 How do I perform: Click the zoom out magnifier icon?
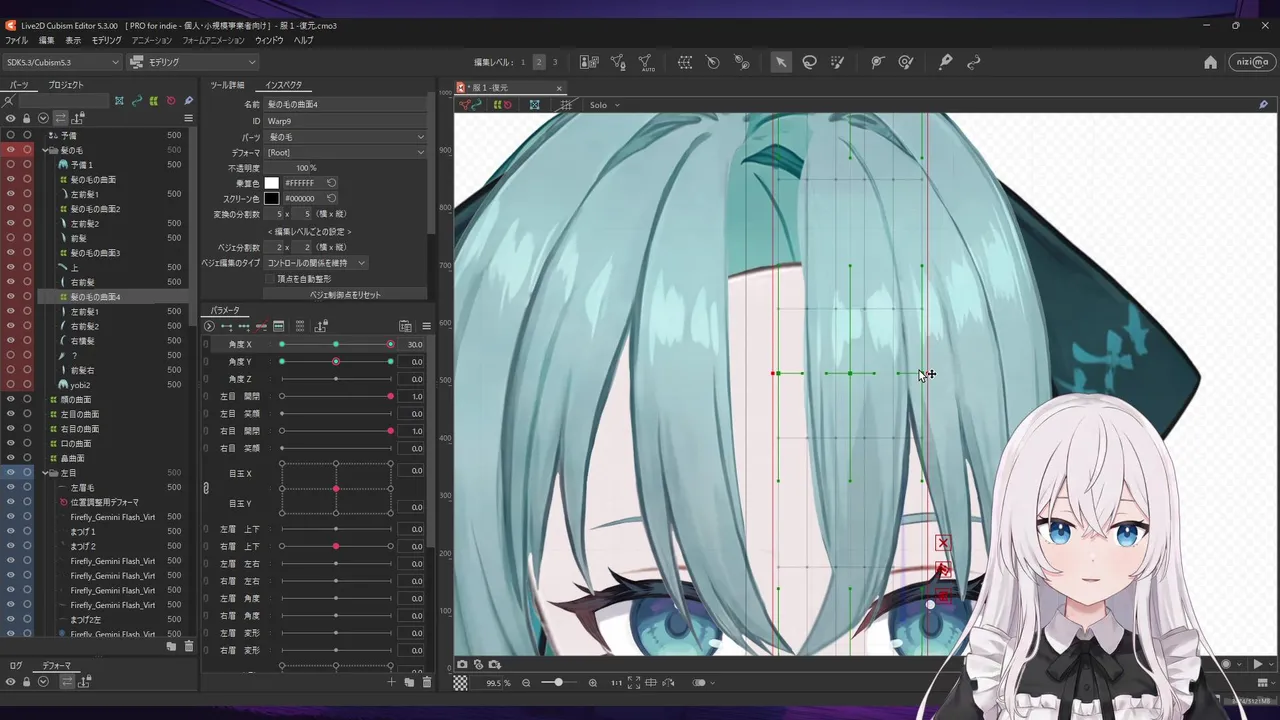[526, 683]
